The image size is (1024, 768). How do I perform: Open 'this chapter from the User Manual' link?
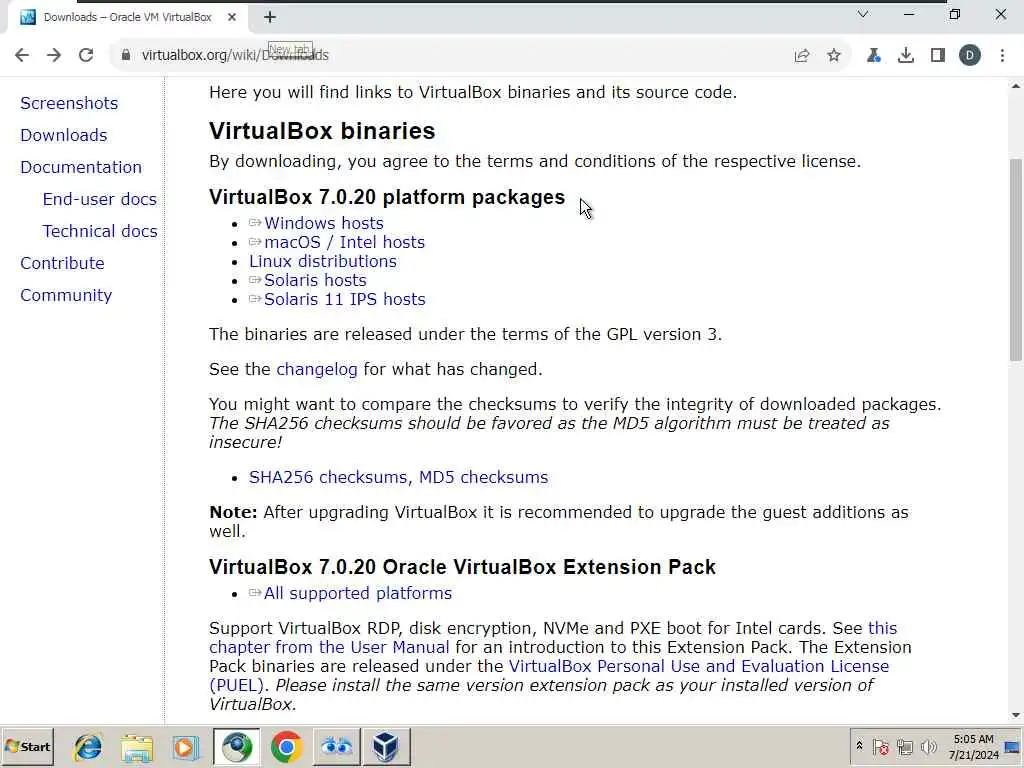(x=329, y=647)
